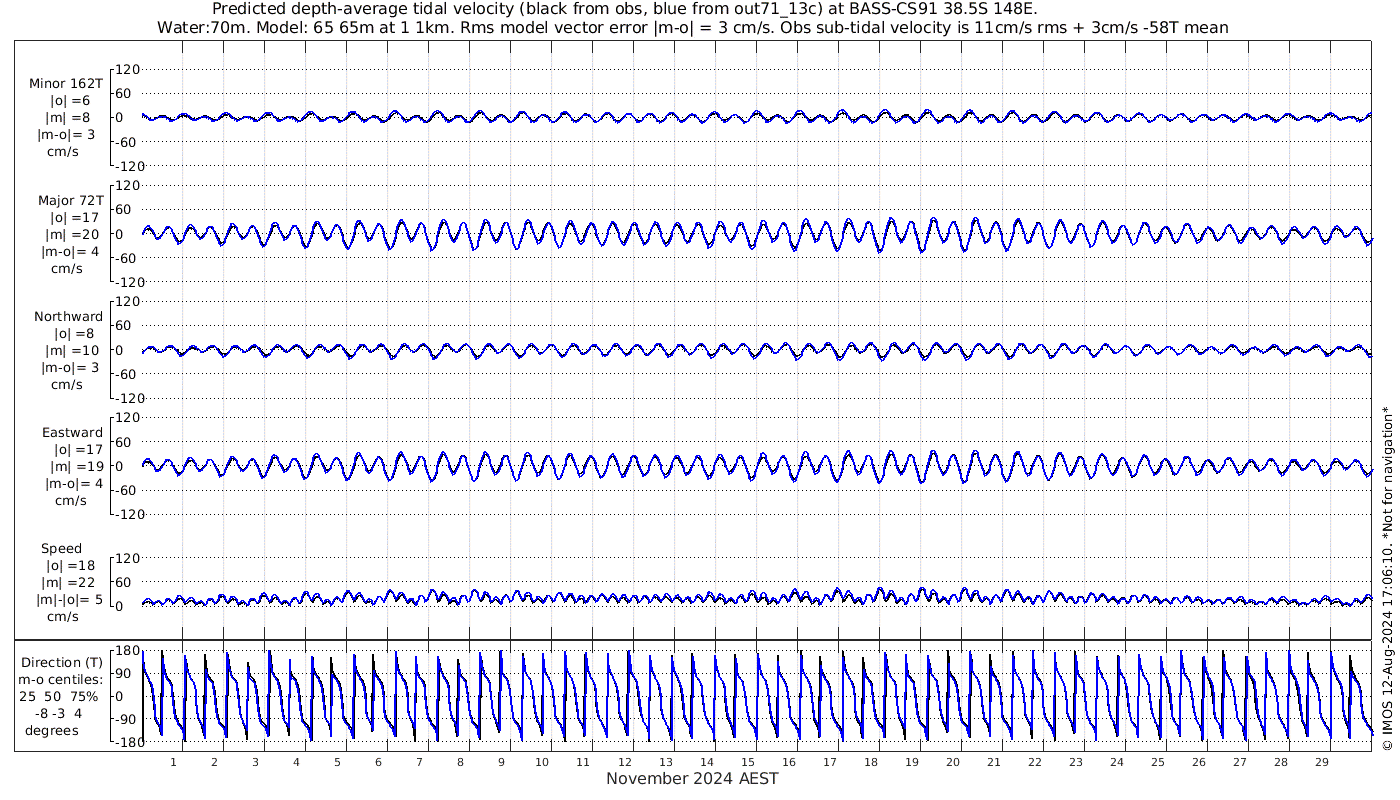Click the day '20' label on the date axis

[x=952, y=762]
